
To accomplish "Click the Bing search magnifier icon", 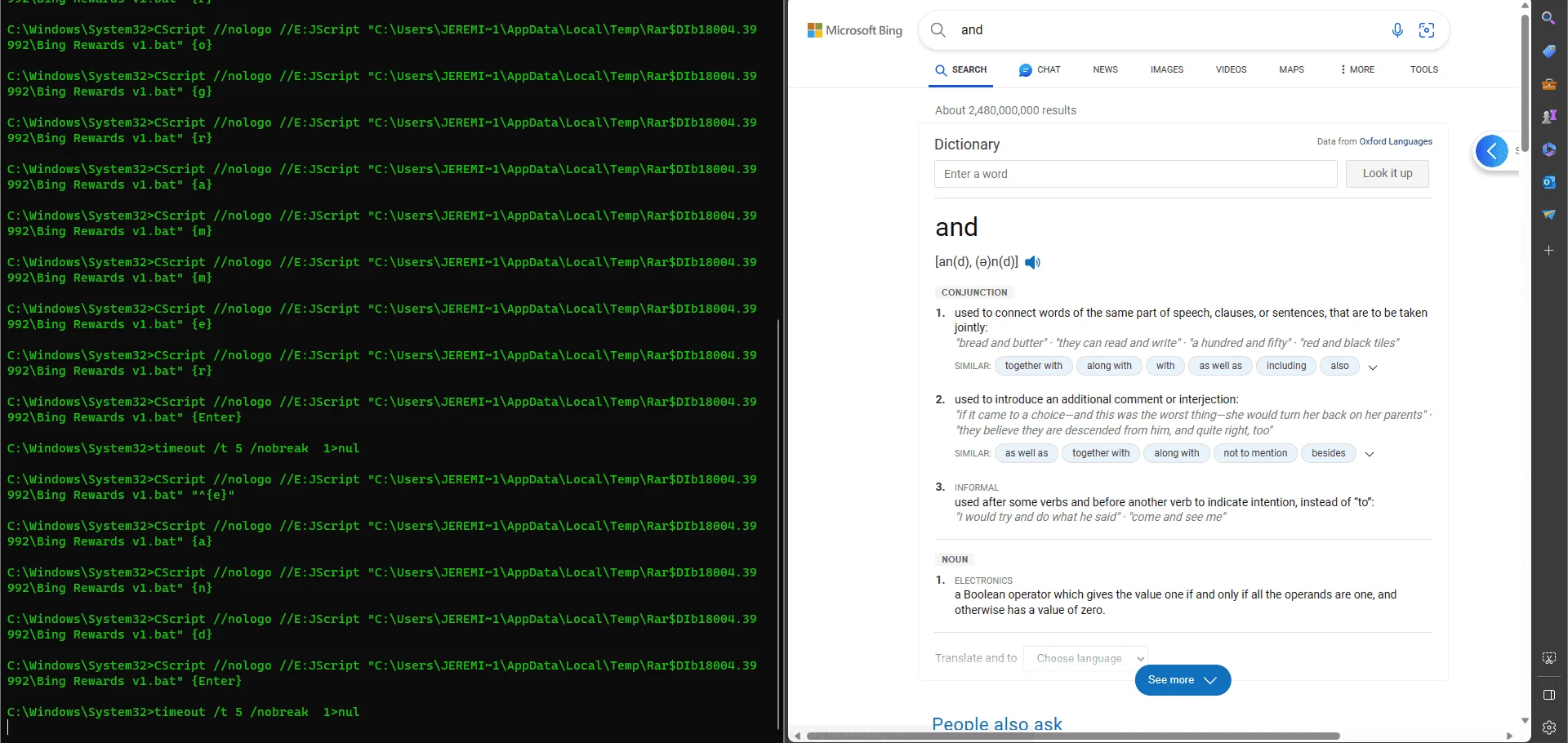I will [938, 30].
